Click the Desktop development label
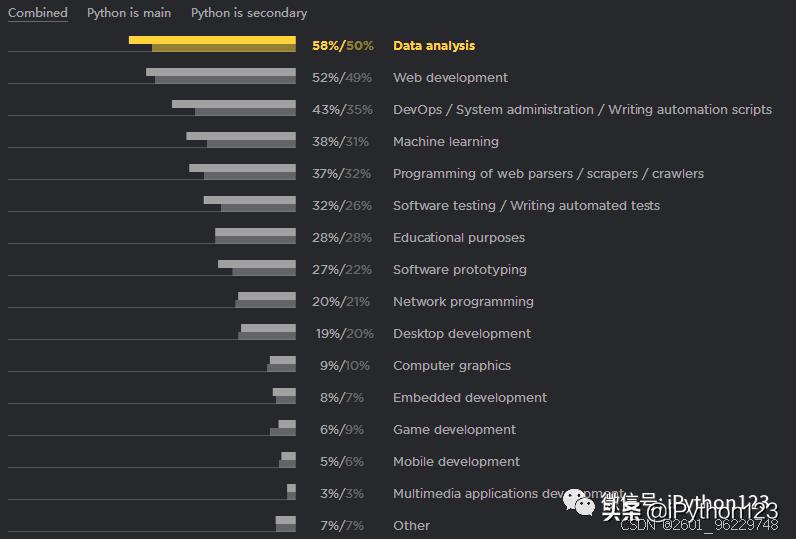The height and width of the screenshot is (539, 796). click(462, 333)
